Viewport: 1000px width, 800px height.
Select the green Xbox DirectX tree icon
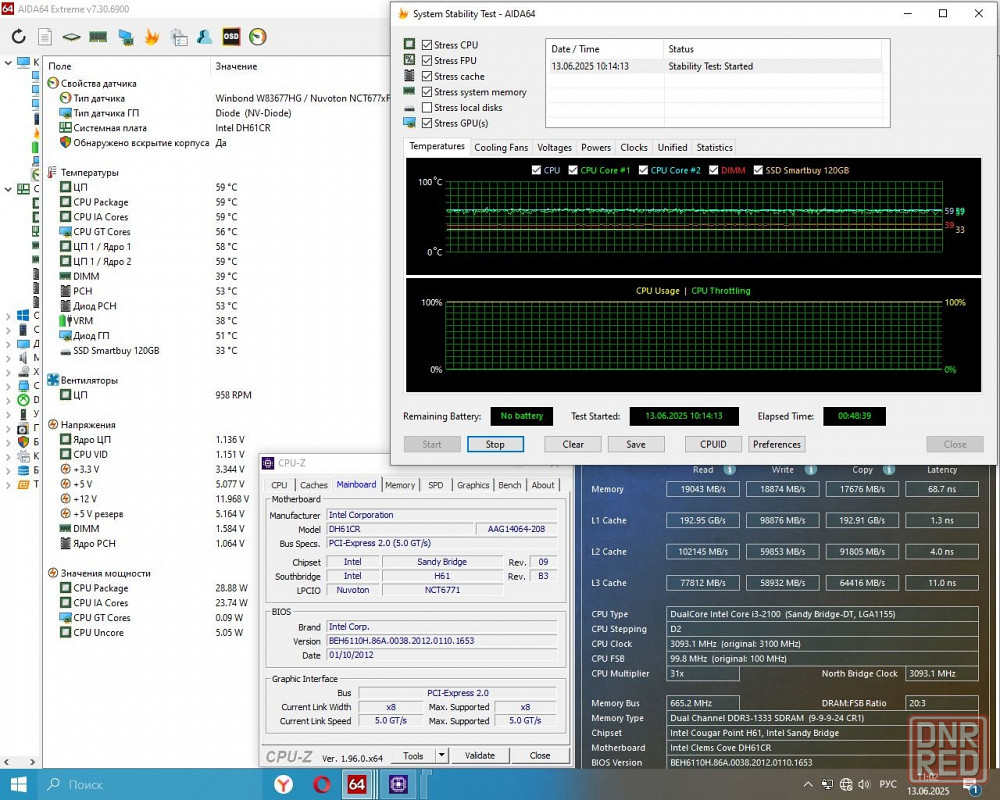[x=23, y=400]
